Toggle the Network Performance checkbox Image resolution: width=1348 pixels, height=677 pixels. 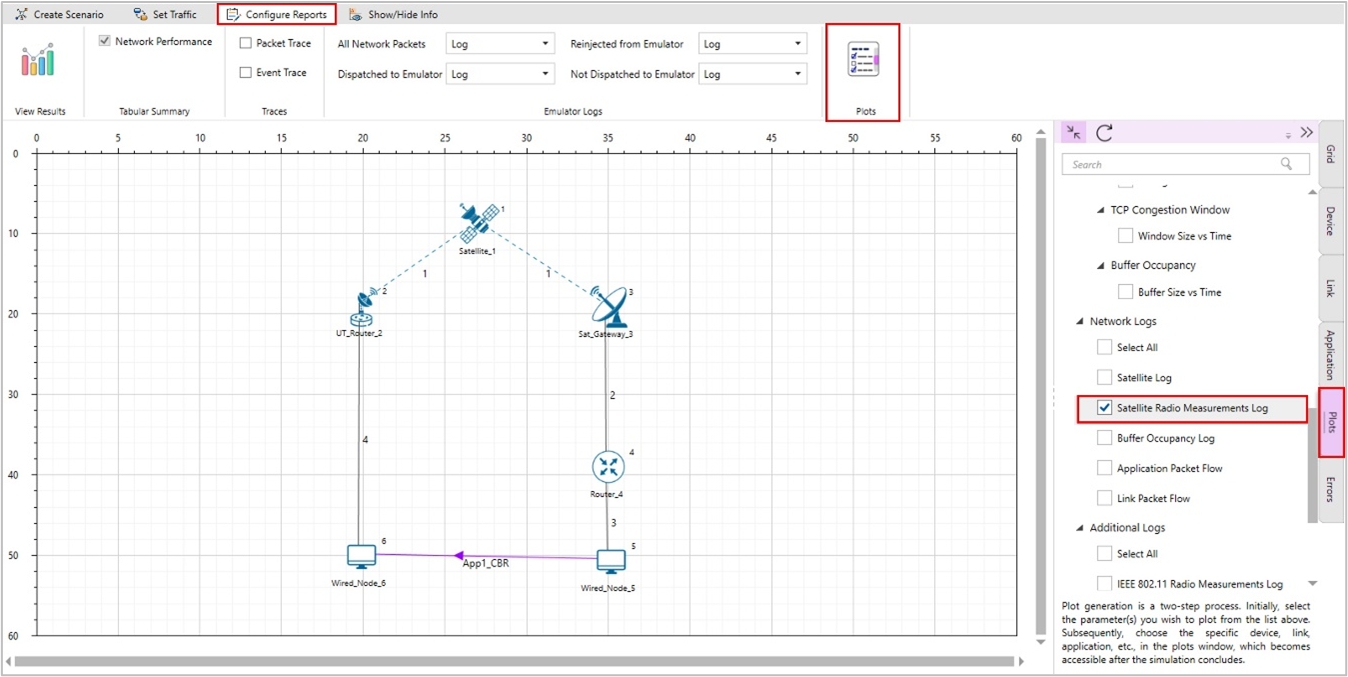[x=105, y=42]
